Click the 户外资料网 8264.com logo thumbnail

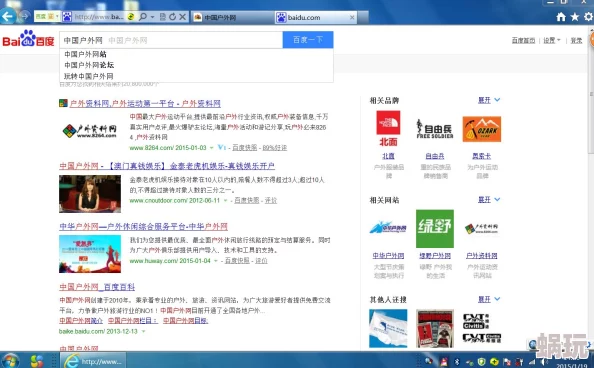pyautogui.click(x=90, y=131)
